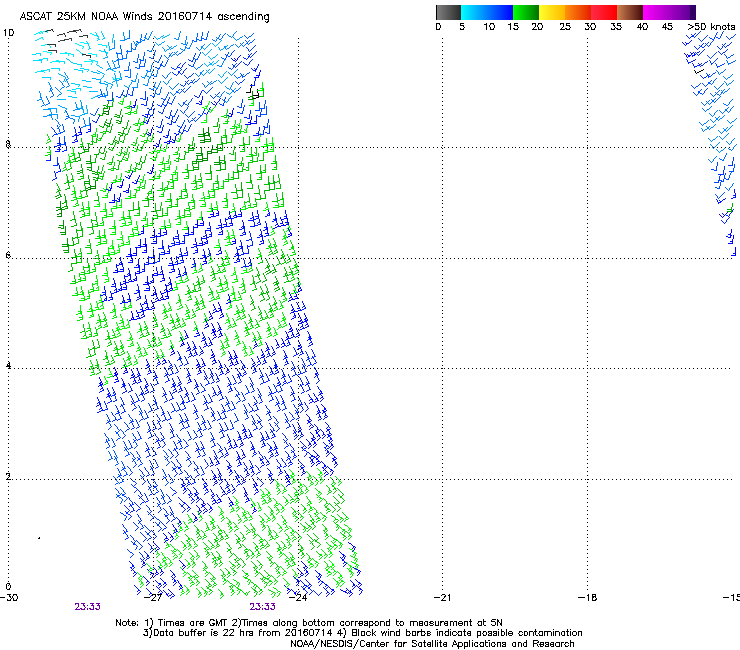Select the cyan-blue 5-15 knots color band
The image size is (740, 650).
487,12
